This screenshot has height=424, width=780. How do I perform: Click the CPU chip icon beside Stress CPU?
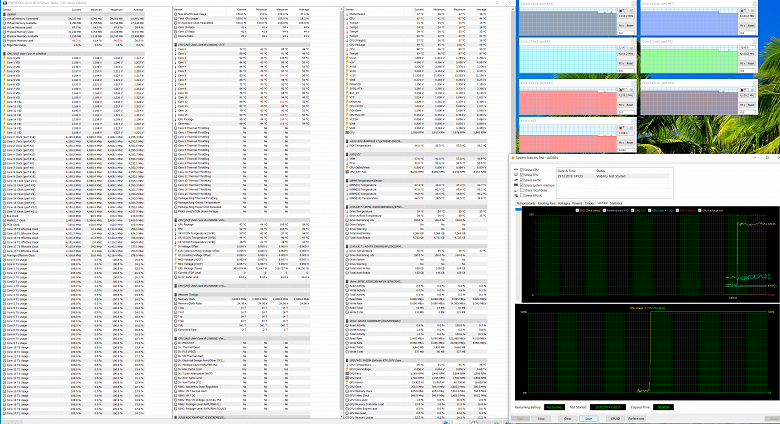[516, 170]
